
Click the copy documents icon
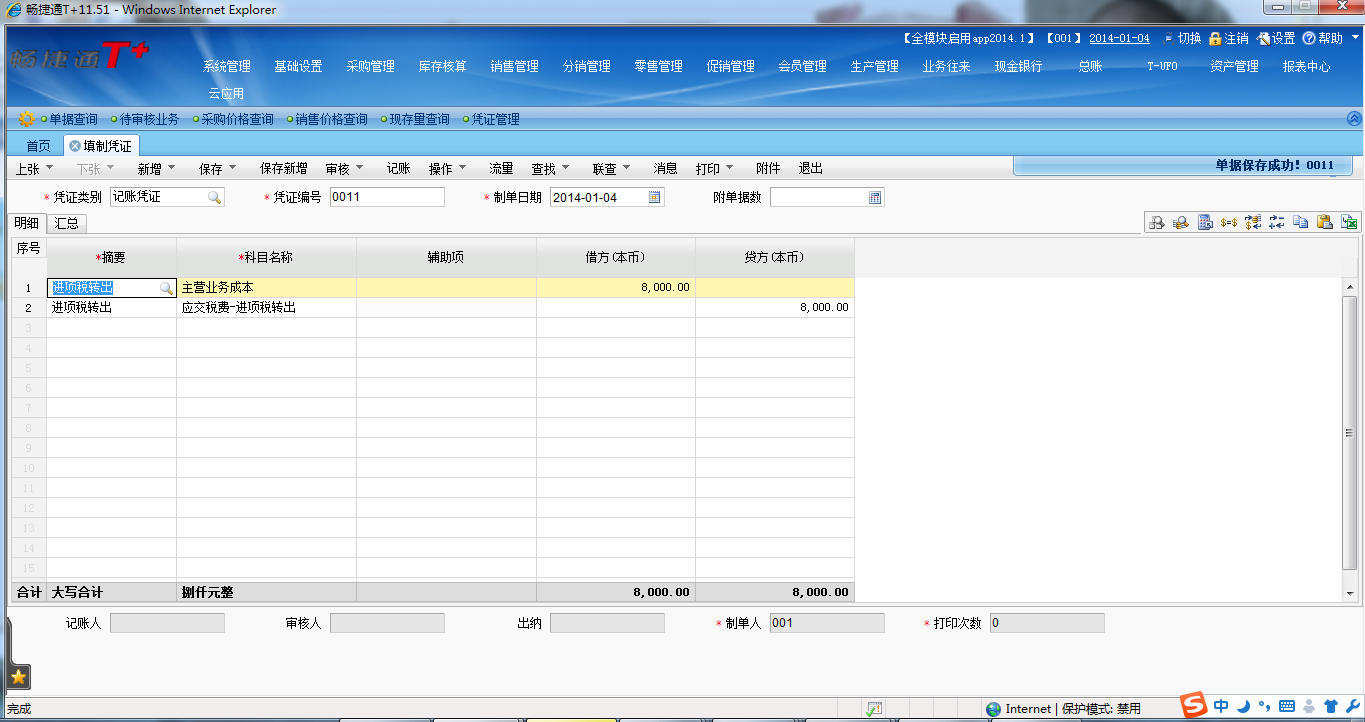[1301, 223]
